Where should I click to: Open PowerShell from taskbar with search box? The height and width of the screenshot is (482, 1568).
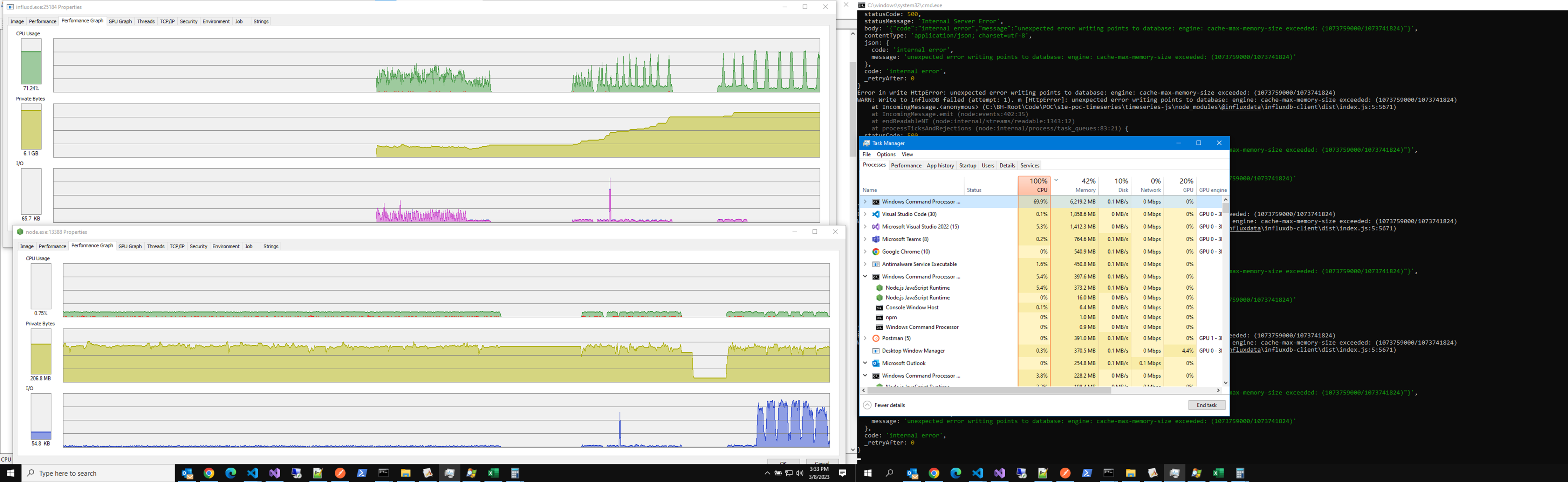[362, 473]
